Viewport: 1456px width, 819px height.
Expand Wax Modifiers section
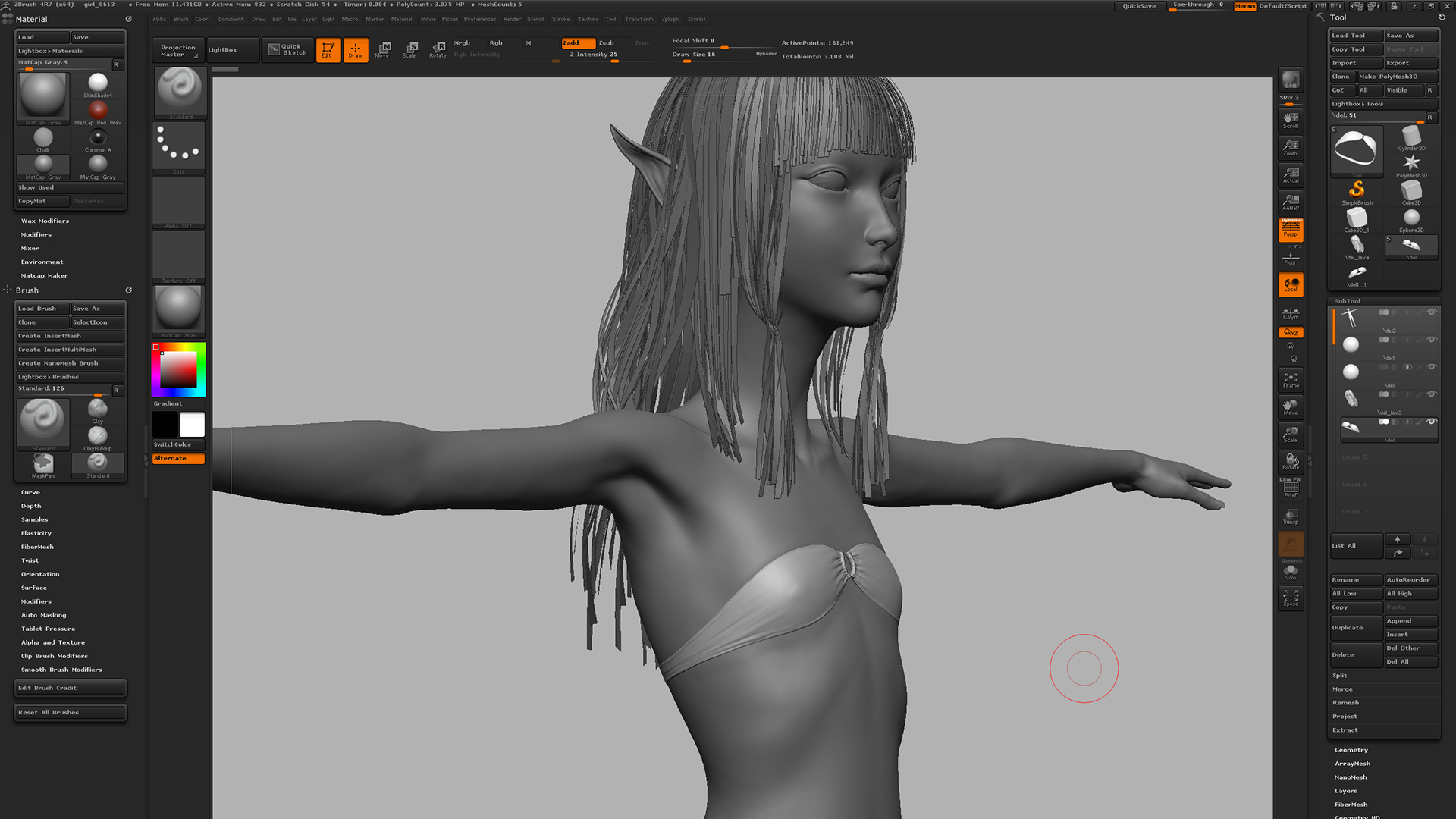tap(45, 221)
